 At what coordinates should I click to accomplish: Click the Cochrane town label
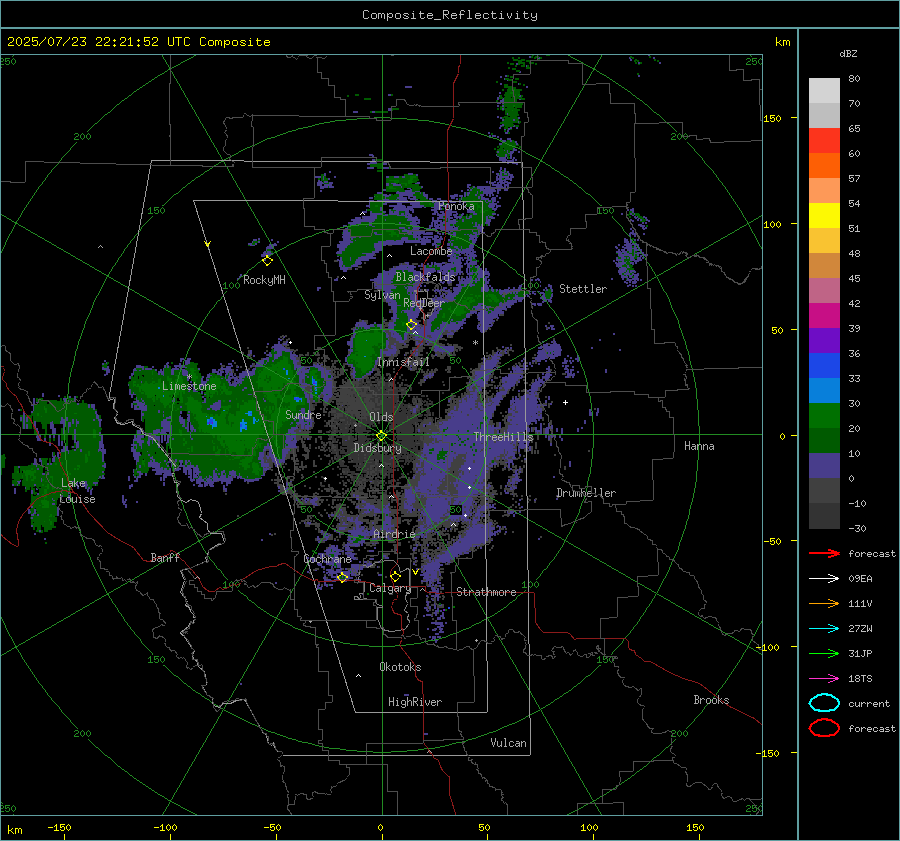point(327,559)
